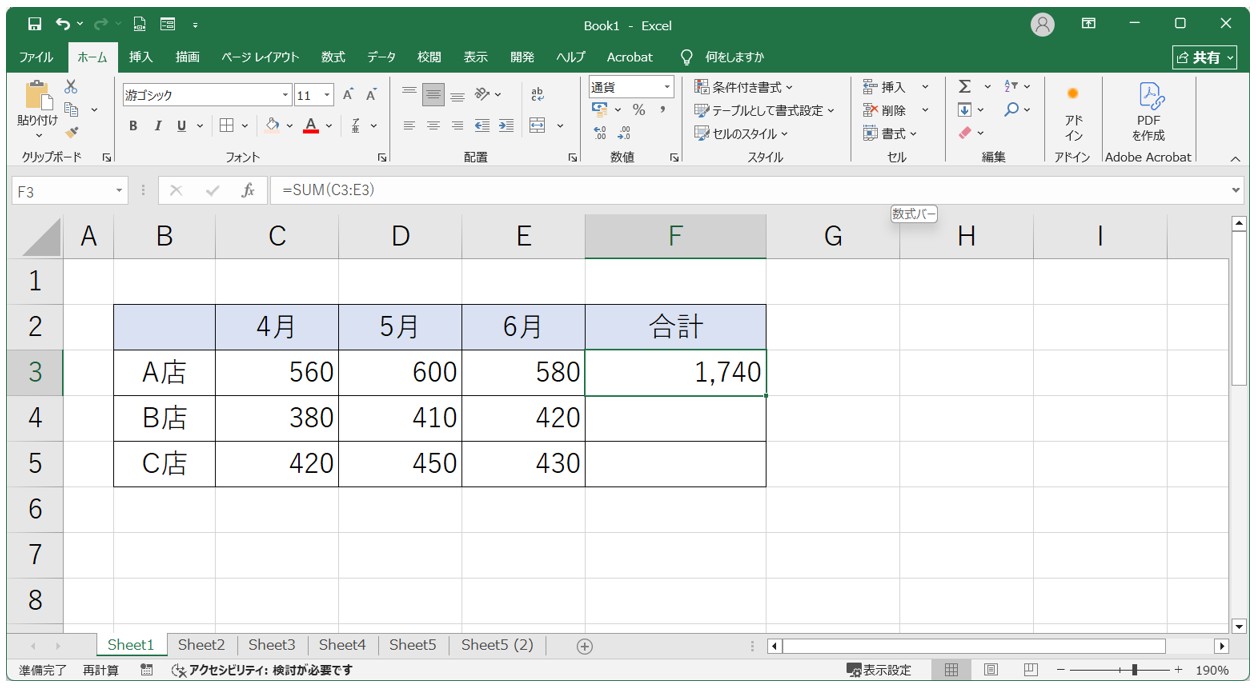Click the font color red swatch button
The image size is (1256, 688).
pyautogui.click(x=310, y=126)
